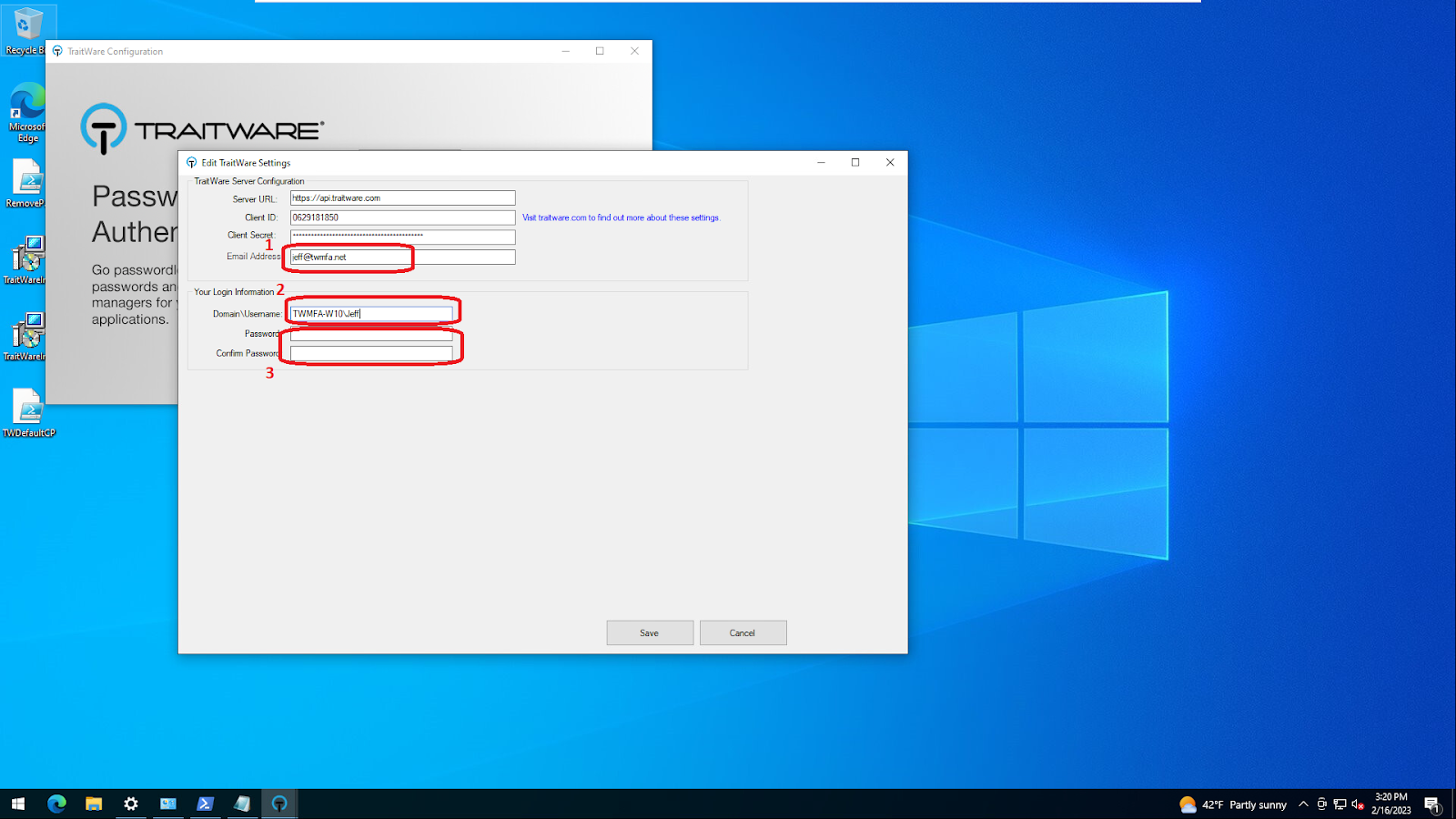Open network status tray icon
1456x819 pixels.
click(x=1340, y=804)
